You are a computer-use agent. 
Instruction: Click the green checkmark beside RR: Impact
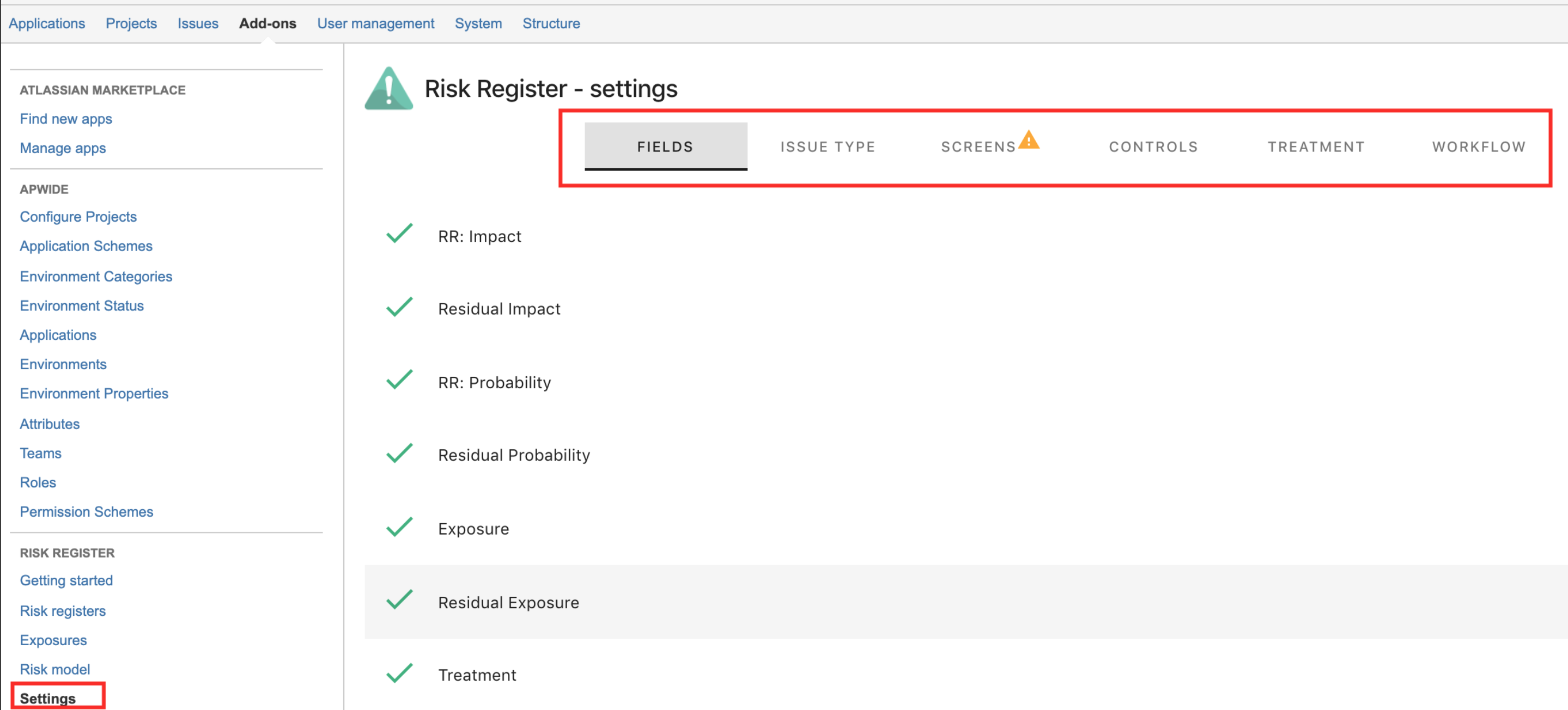point(399,234)
